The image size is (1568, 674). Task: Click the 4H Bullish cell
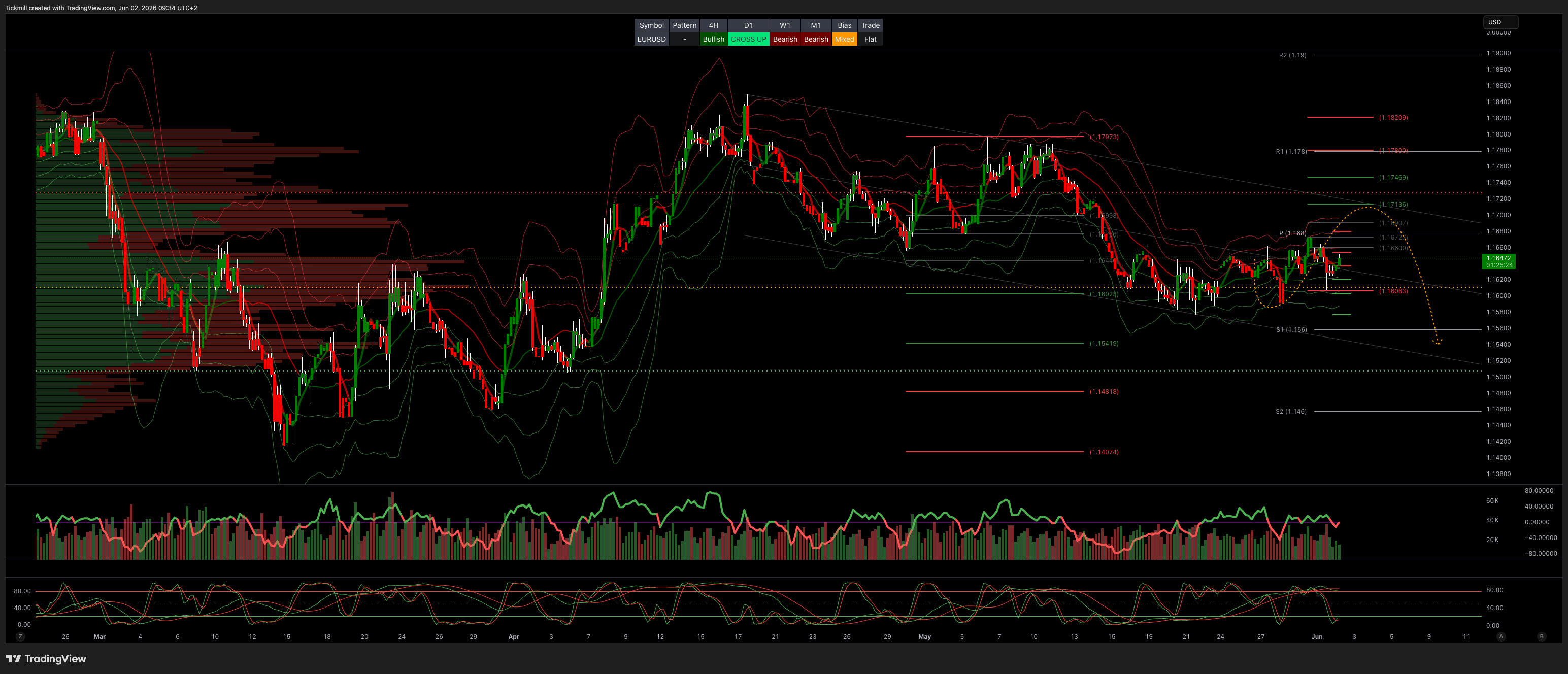[713, 39]
